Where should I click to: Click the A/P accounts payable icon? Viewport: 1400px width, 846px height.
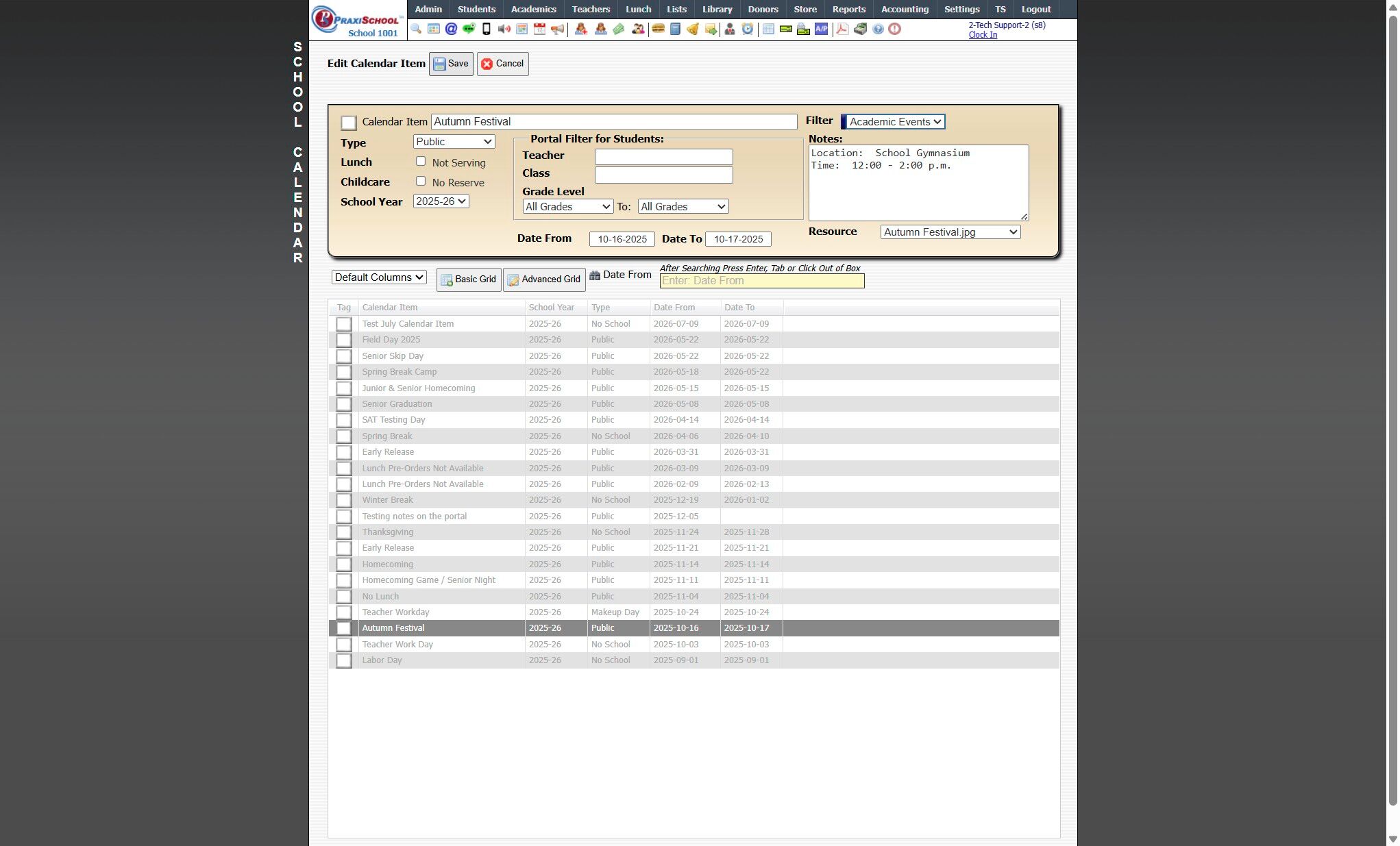(821, 29)
